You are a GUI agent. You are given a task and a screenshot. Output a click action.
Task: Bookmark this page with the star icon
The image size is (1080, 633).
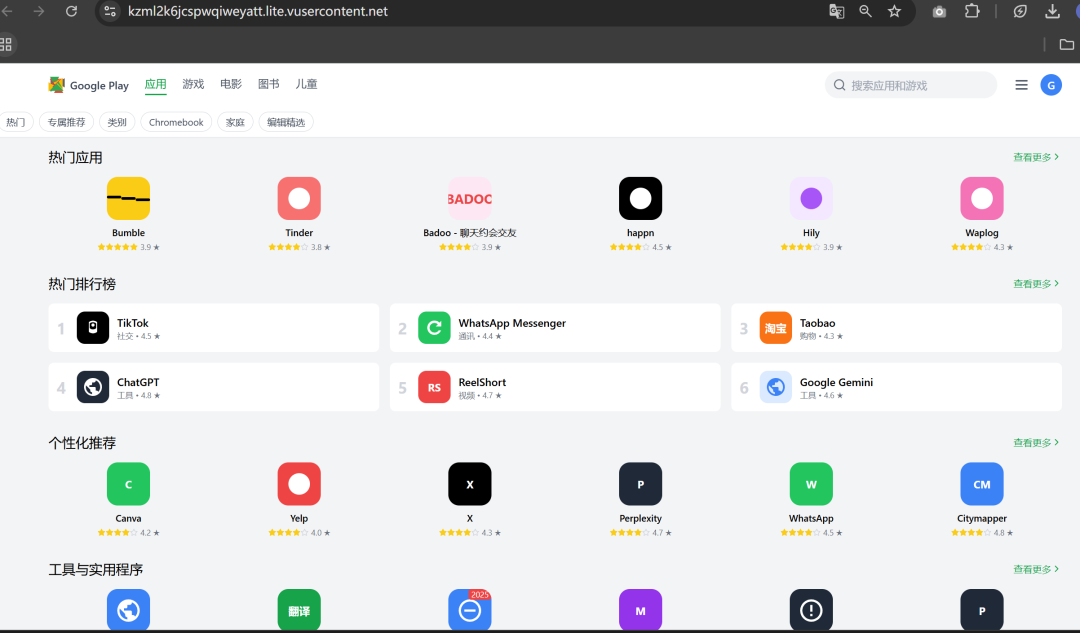894,11
